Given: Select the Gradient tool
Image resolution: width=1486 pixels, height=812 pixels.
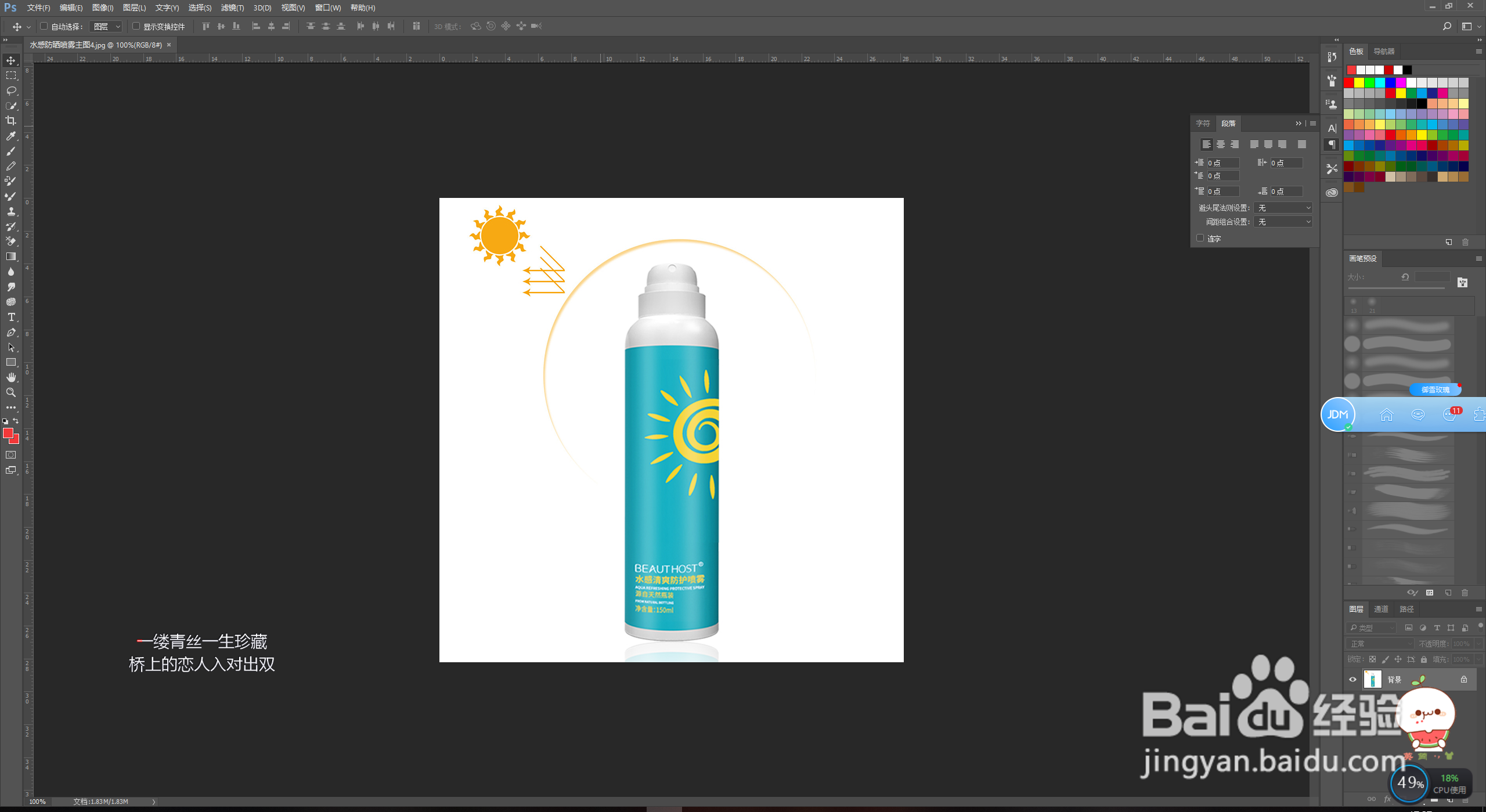Looking at the screenshot, I should coord(10,257).
